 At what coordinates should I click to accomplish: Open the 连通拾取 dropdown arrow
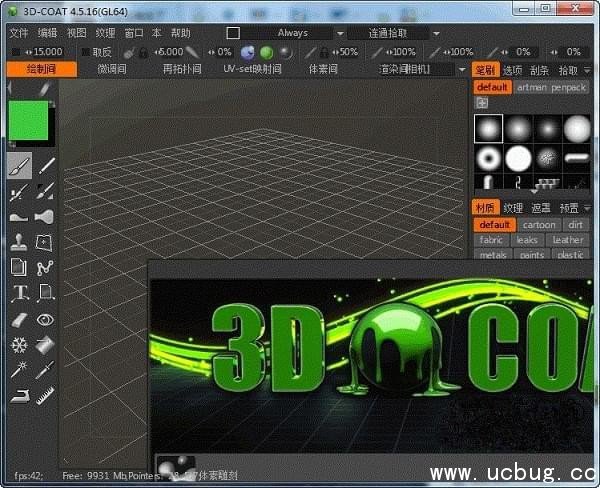pyautogui.click(x=436, y=34)
